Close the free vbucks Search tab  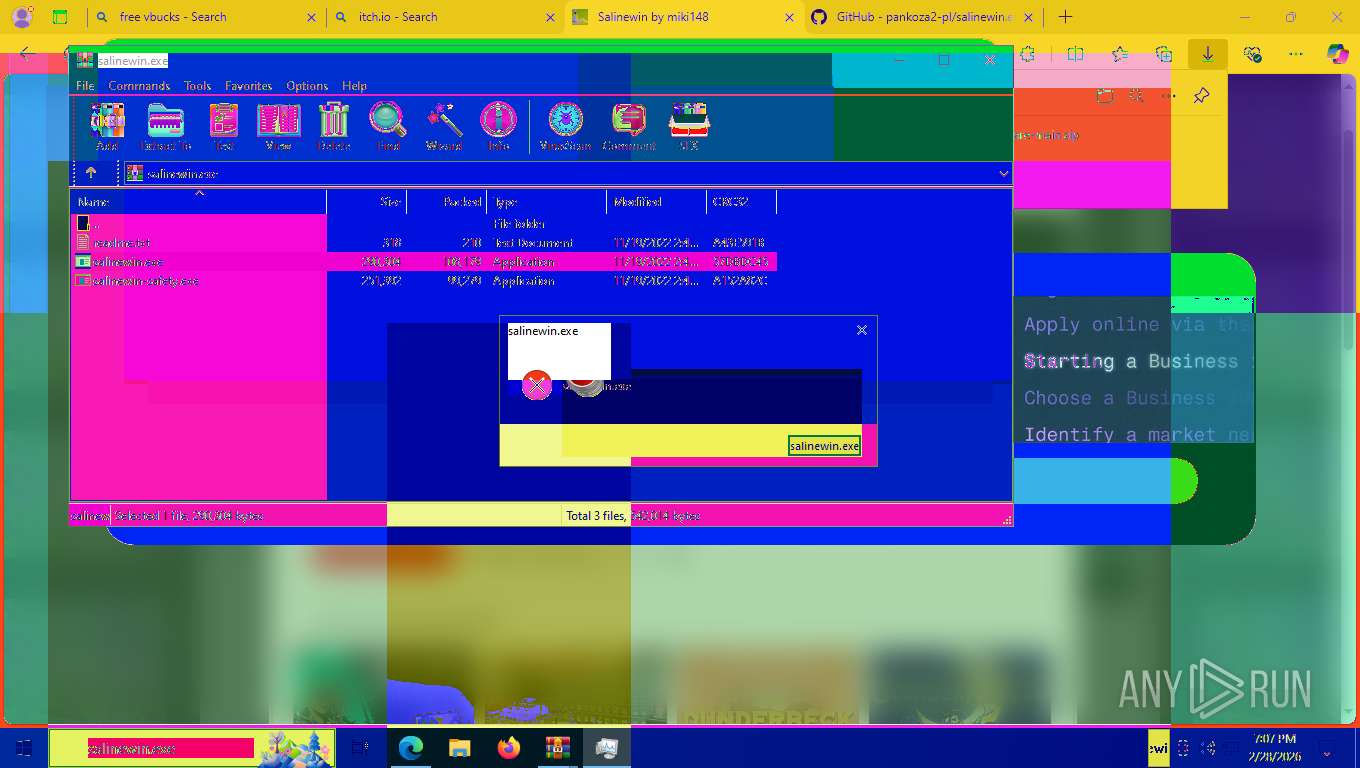click(311, 17)
